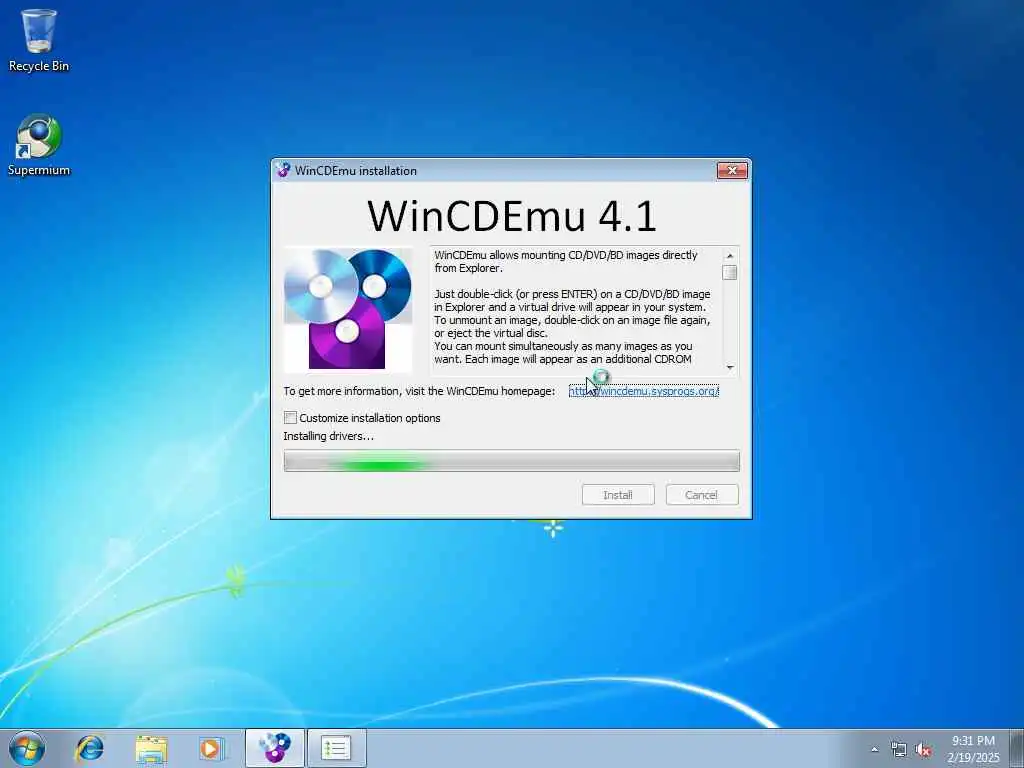Open Windows Media Player taskbar icon

coord(212,748)
